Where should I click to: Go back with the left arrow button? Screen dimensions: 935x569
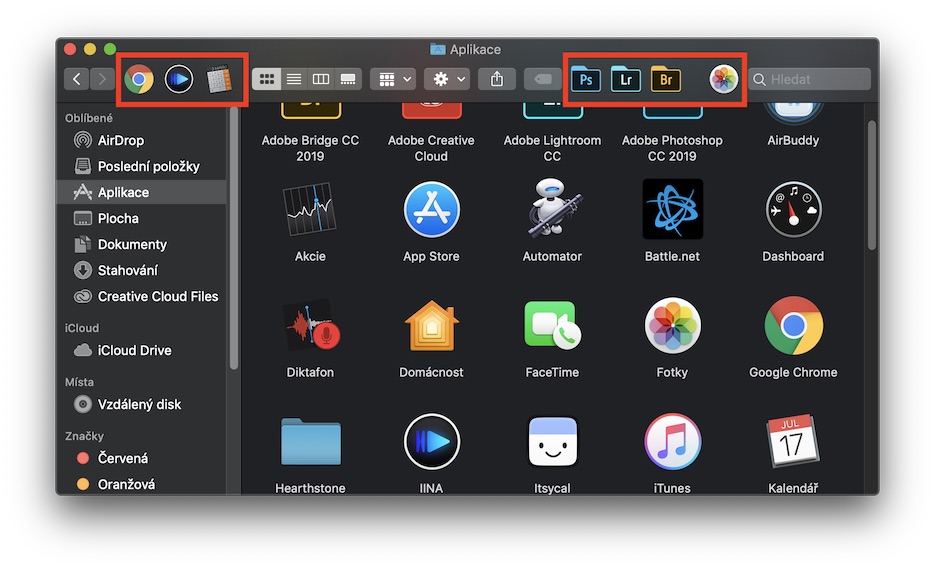click(x=76, y=79)
